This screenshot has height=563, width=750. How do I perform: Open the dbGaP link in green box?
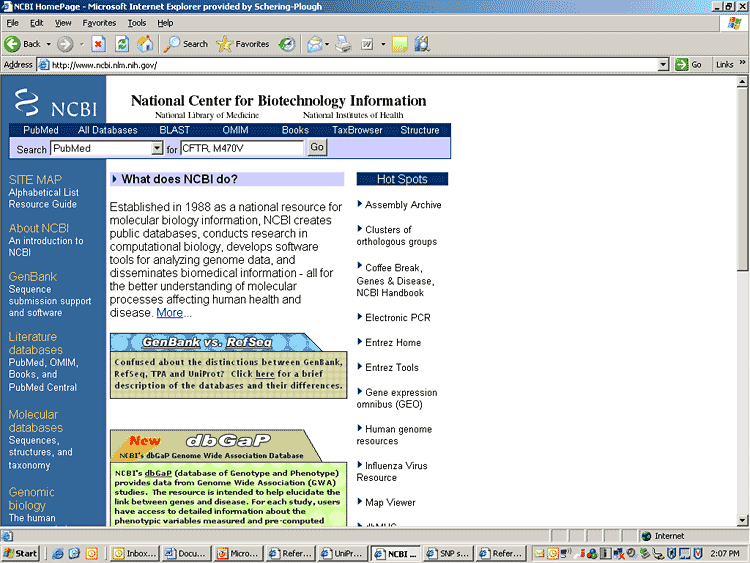158,473
